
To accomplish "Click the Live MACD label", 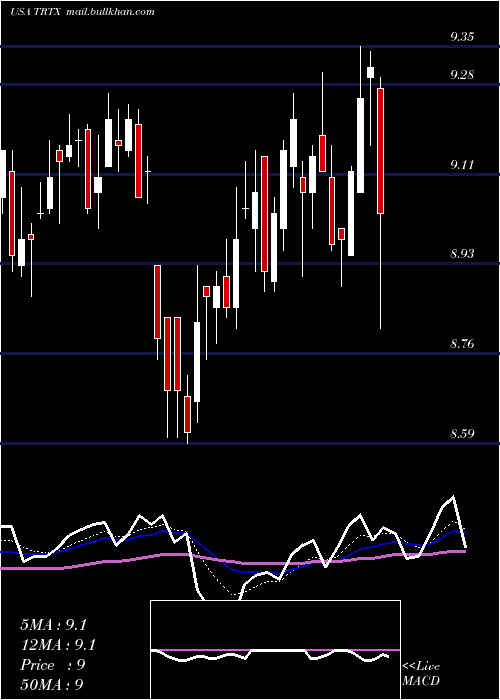I will tap(421, 673).
